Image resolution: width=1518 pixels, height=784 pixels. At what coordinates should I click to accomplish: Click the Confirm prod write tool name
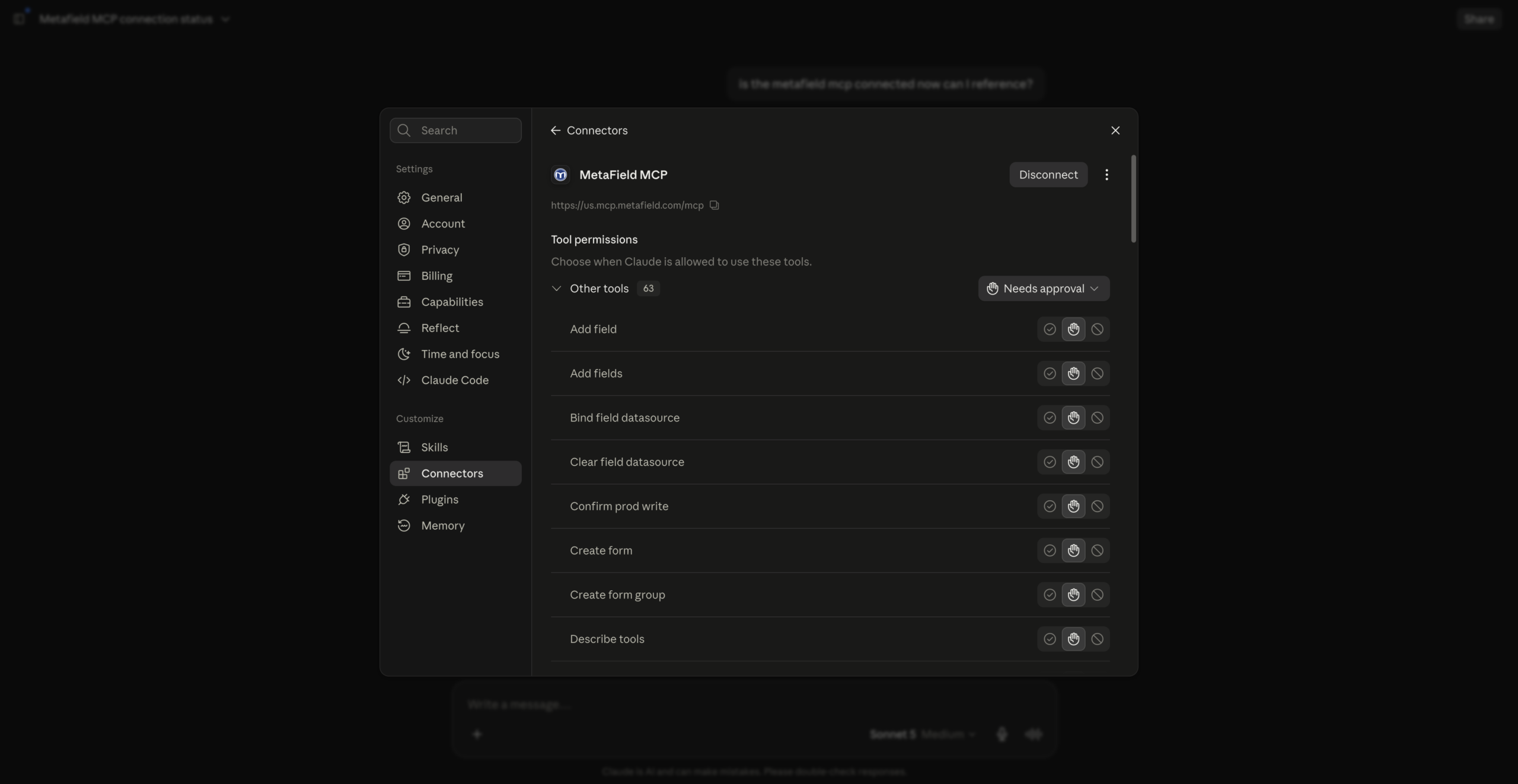point(619,506)
